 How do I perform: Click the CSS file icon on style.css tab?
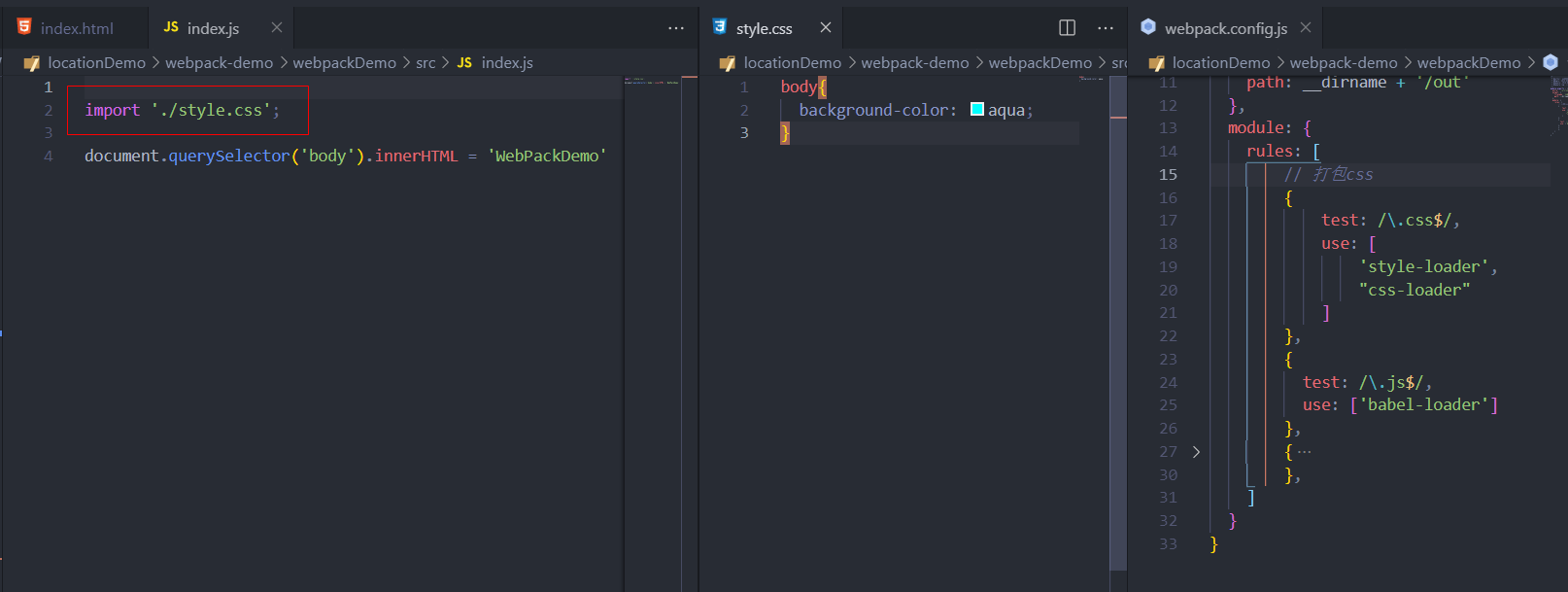point(720,27)
